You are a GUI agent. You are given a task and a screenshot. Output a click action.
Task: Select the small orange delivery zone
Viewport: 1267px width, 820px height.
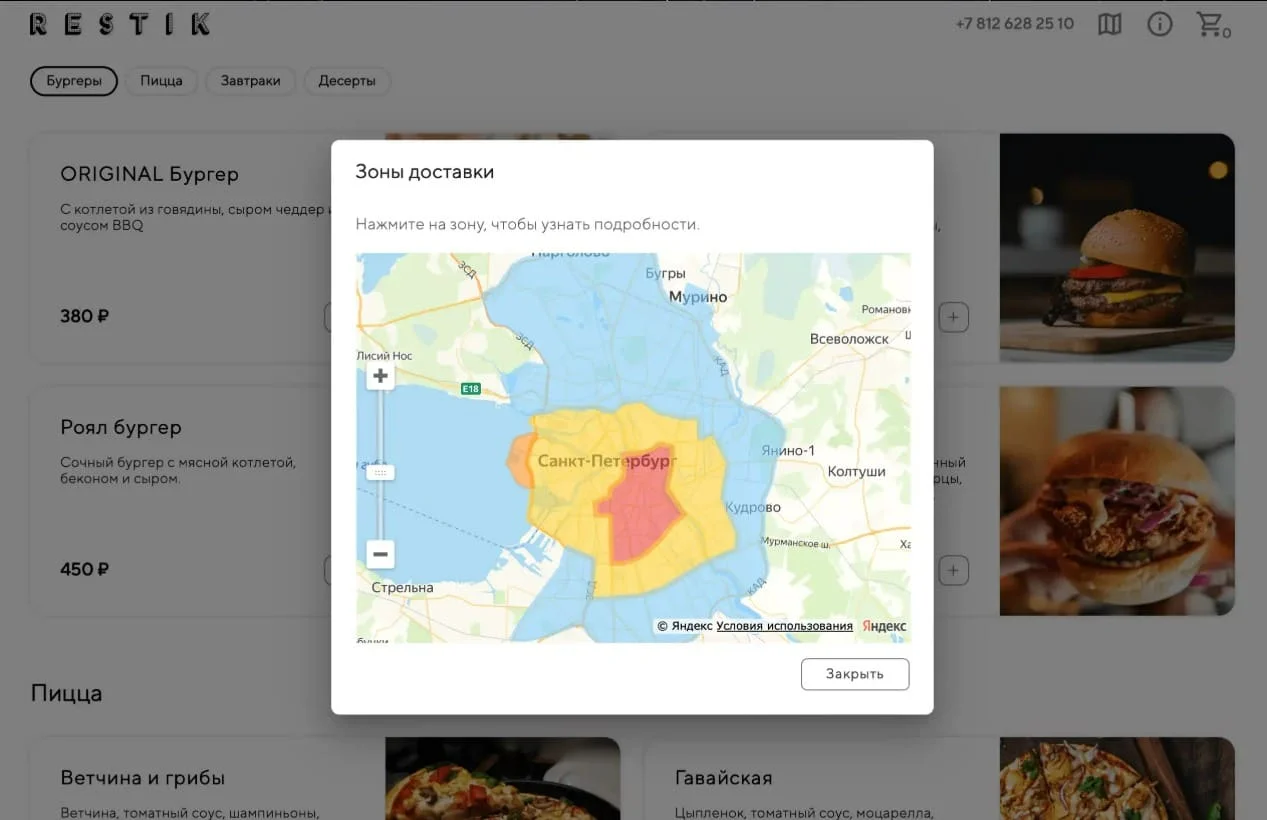519,459
